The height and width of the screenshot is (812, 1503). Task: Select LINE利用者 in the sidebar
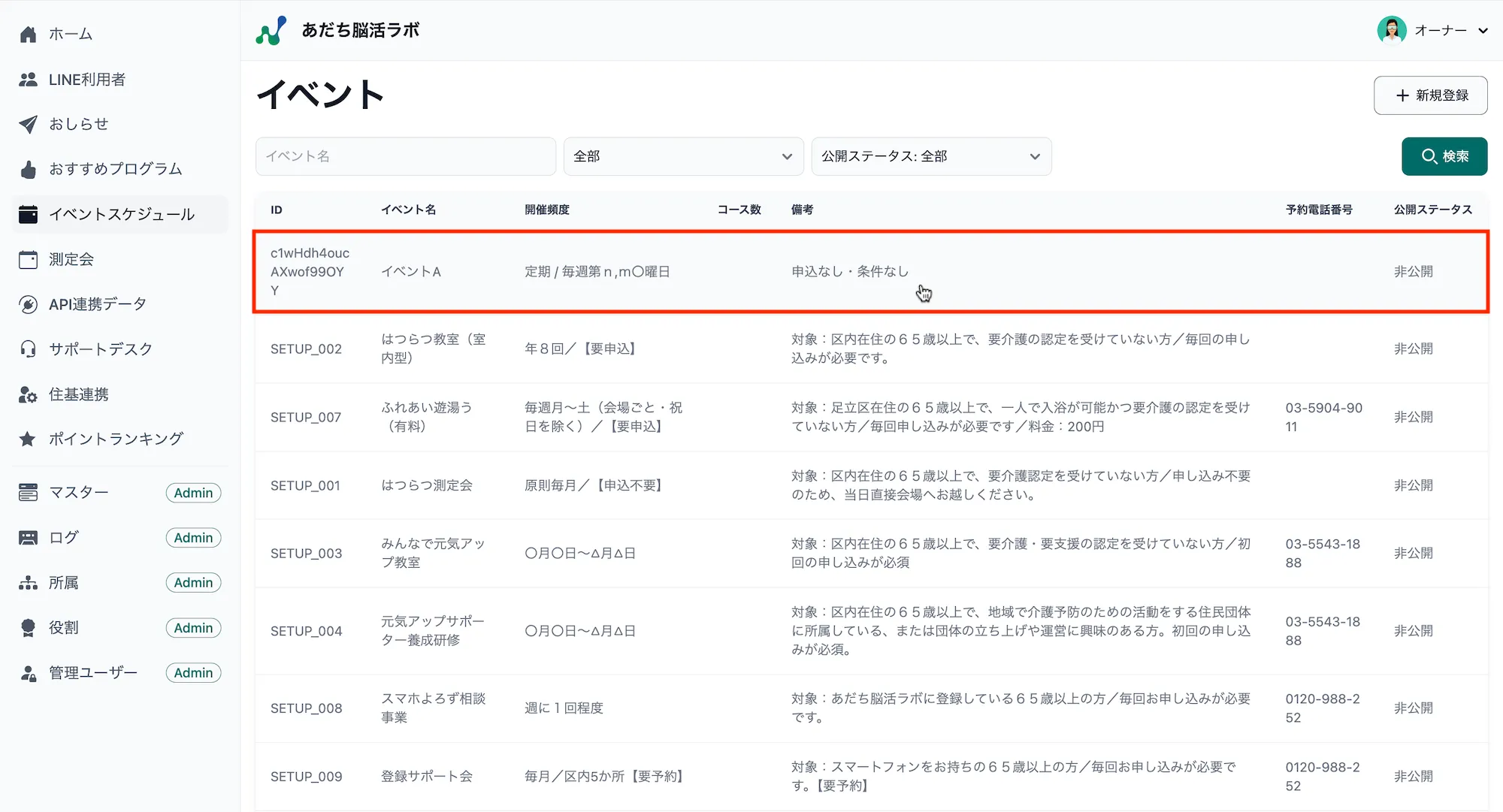tap(87, 78)
